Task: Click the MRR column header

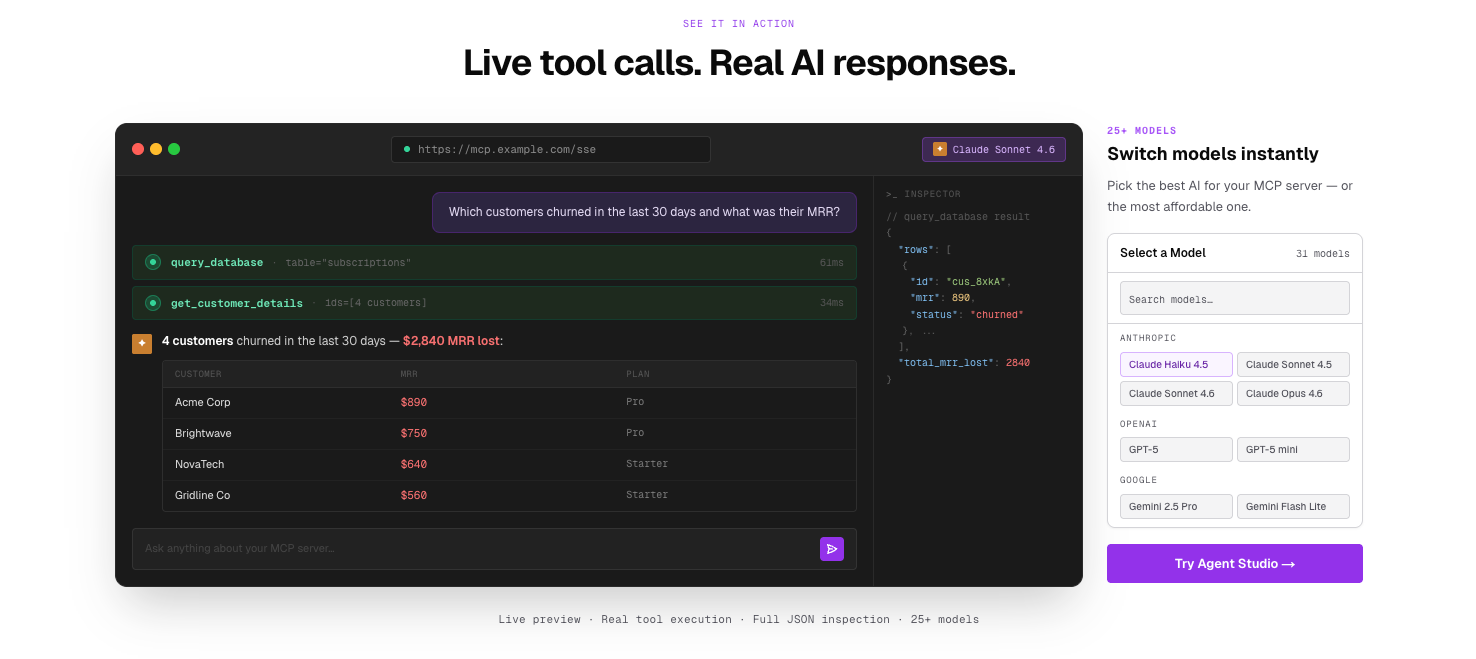Action: [x=409, y=374]
